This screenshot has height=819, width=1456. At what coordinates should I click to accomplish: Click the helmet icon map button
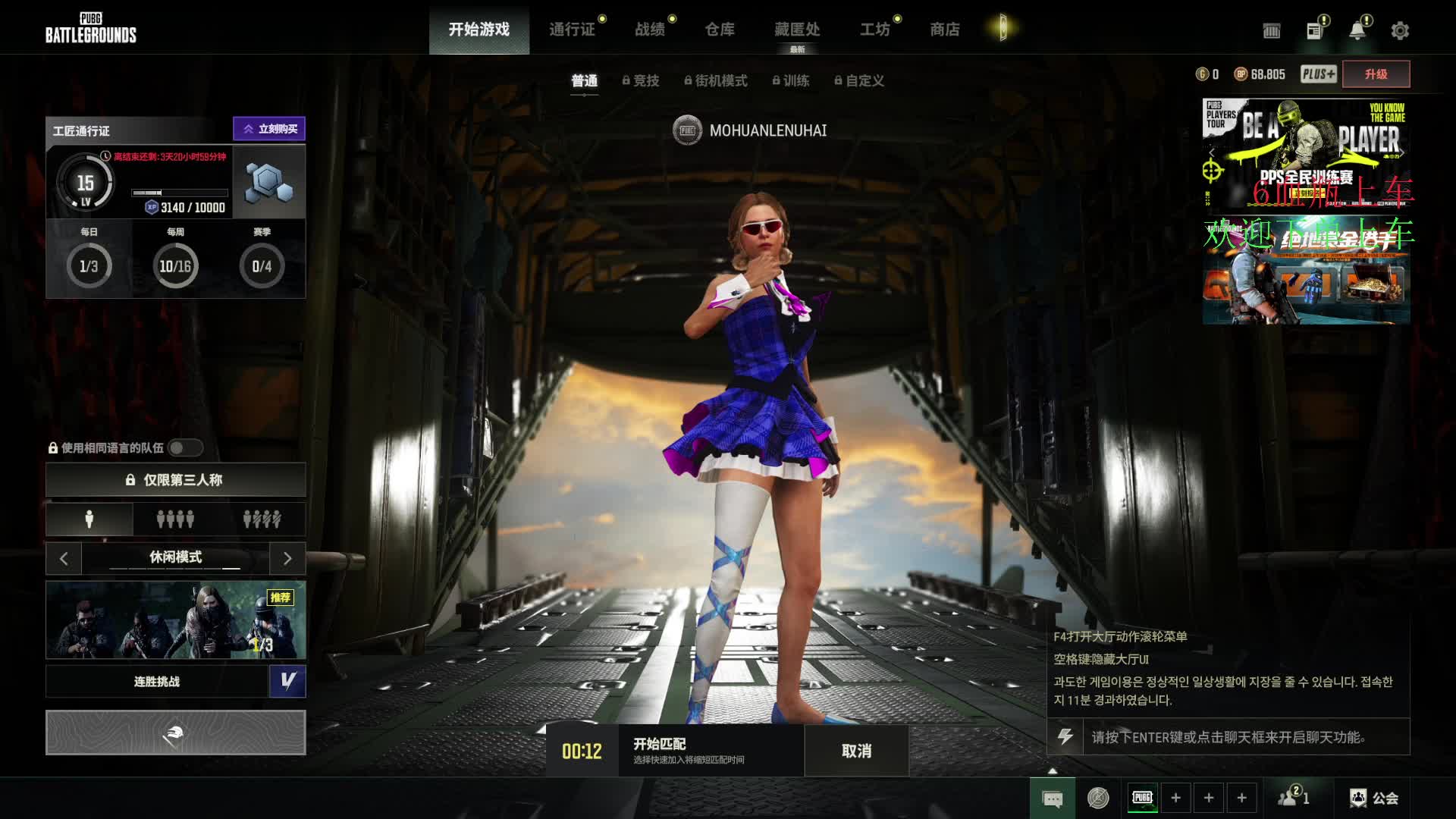[176, 733]
